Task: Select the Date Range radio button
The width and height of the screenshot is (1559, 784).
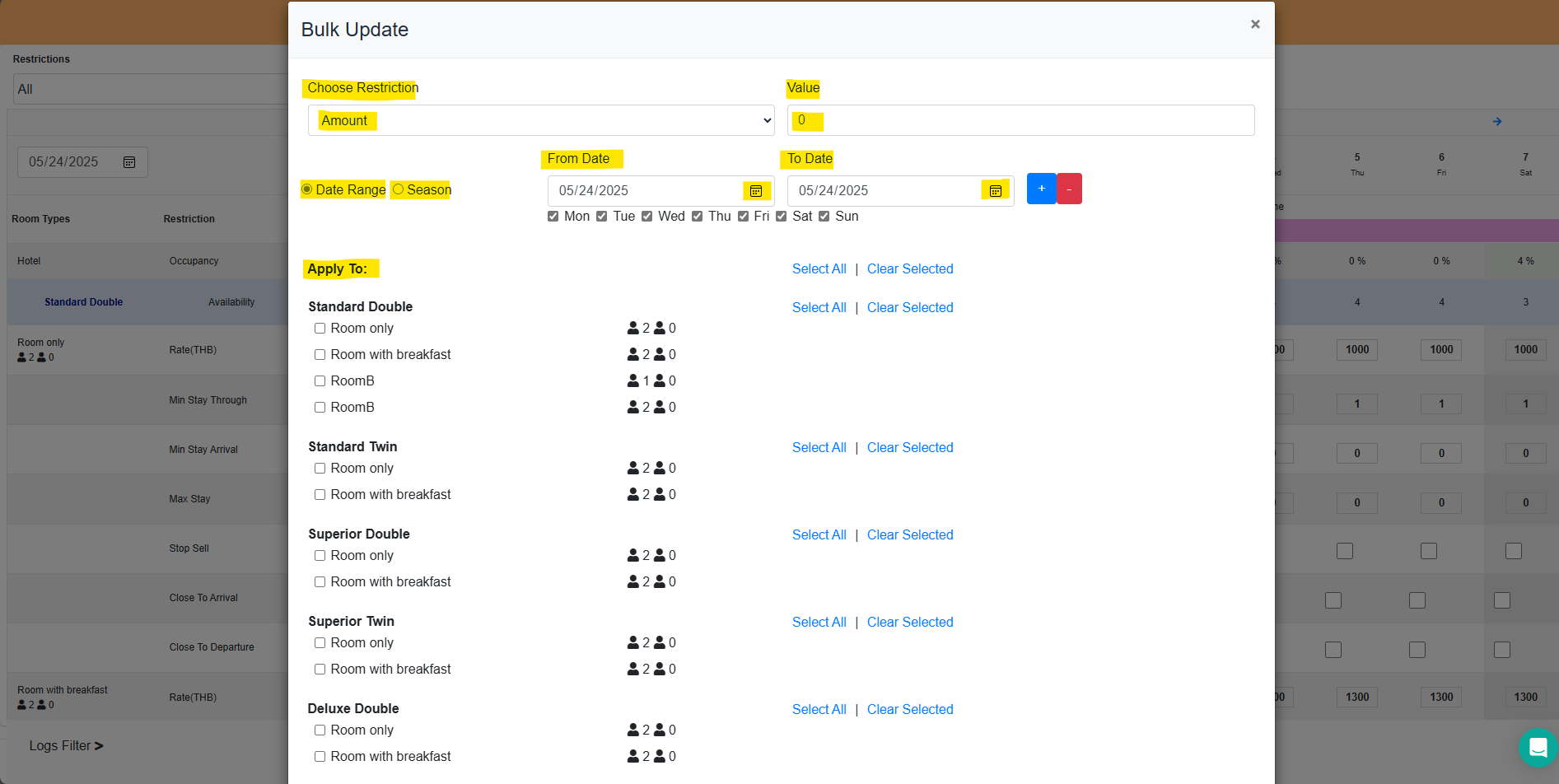Action: click(x=307, y=189)
